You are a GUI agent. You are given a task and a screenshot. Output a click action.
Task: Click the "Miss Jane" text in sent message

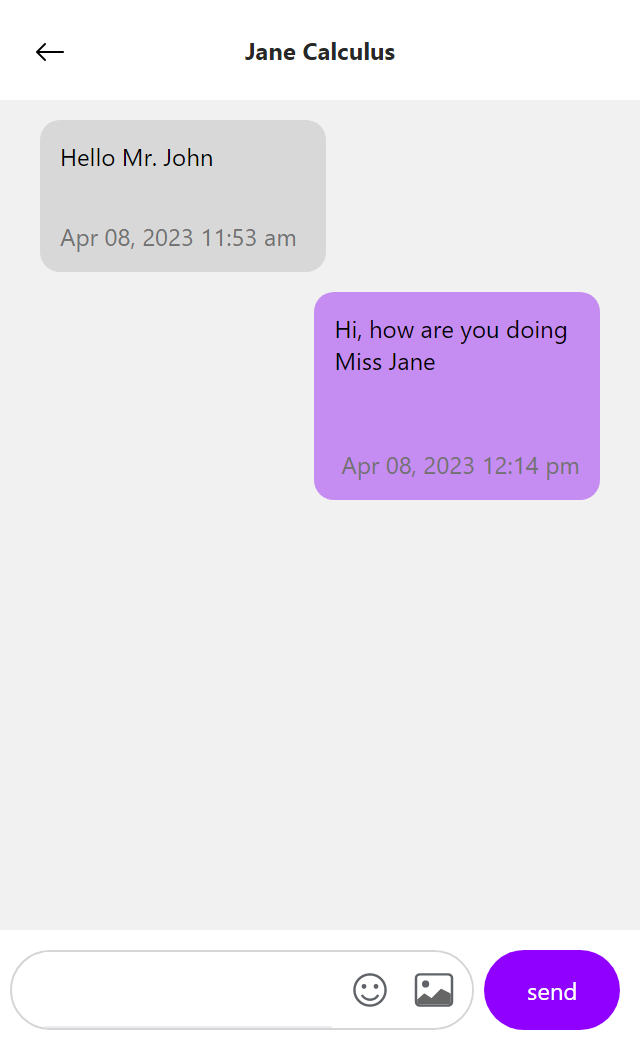pos(385,362)
